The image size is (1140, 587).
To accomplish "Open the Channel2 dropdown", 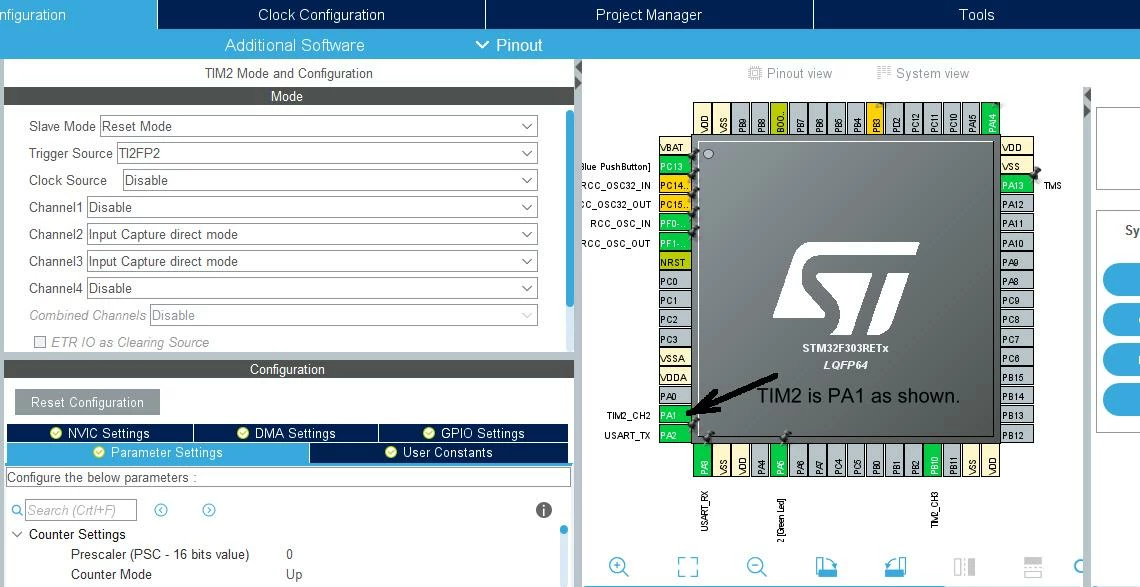I will point(312,234).
